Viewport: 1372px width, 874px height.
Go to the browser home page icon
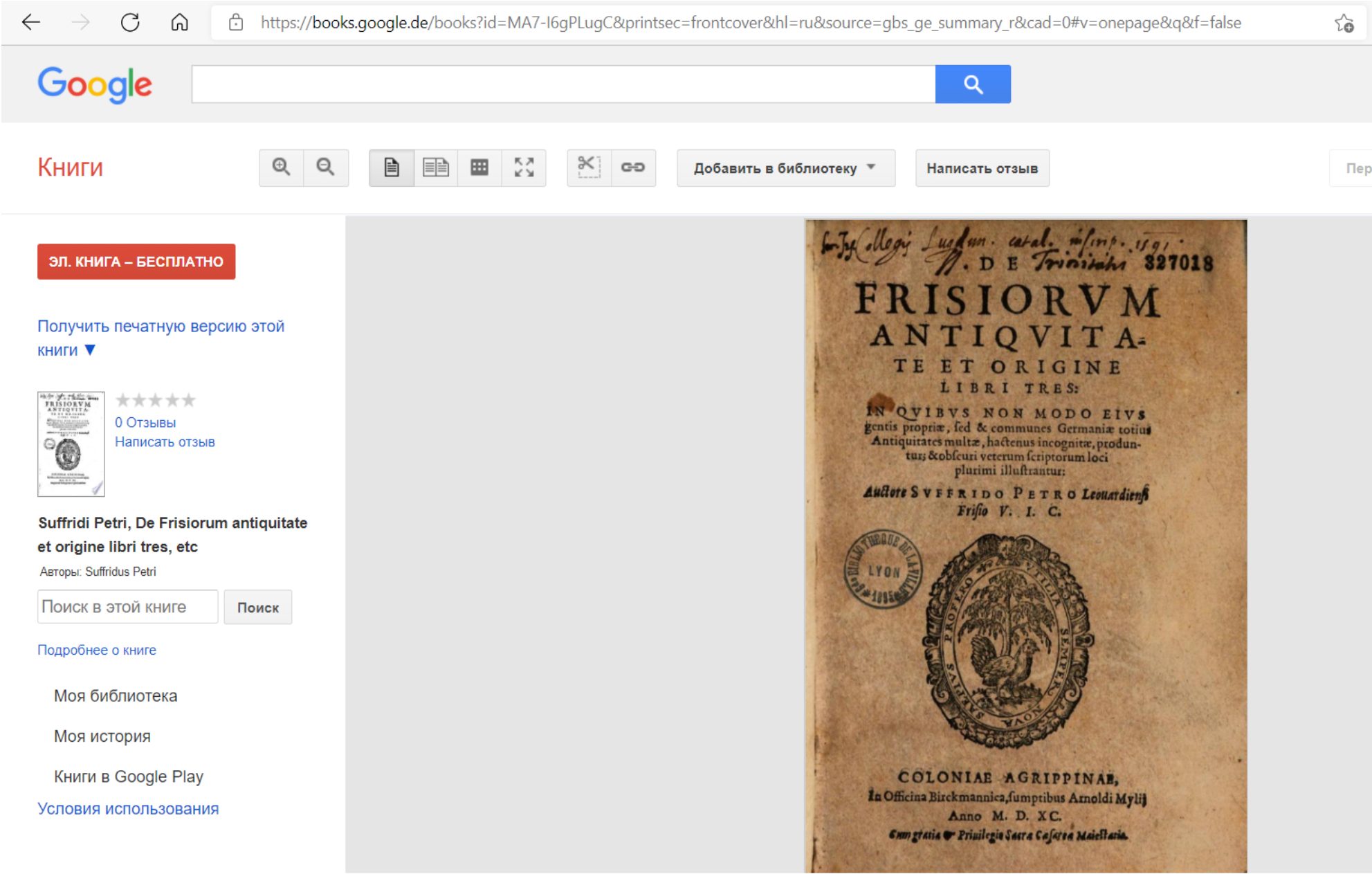(179, 23)
